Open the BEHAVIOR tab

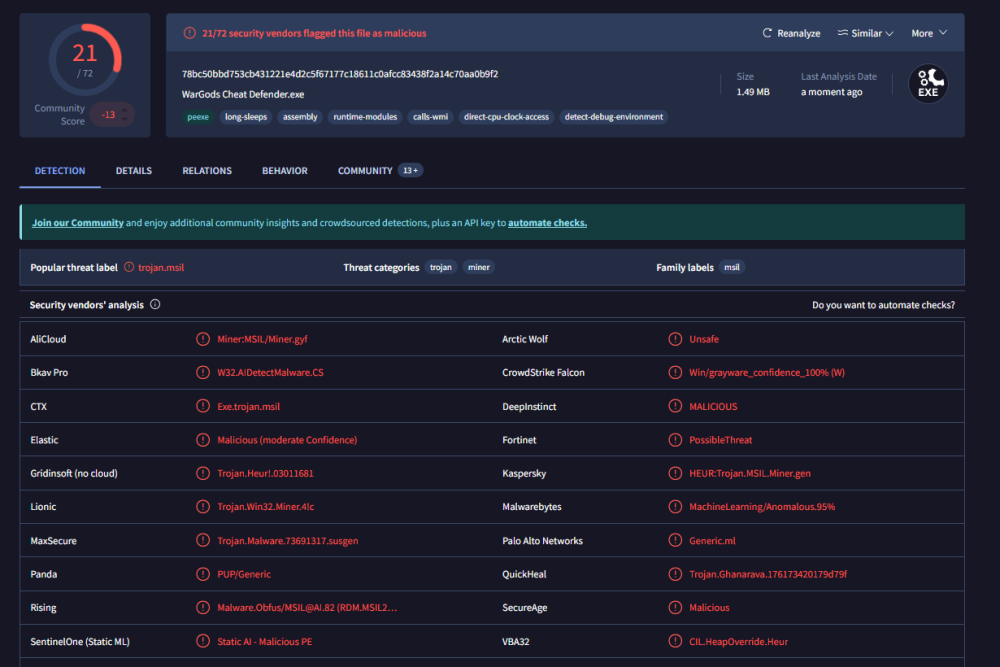[284, 171]
